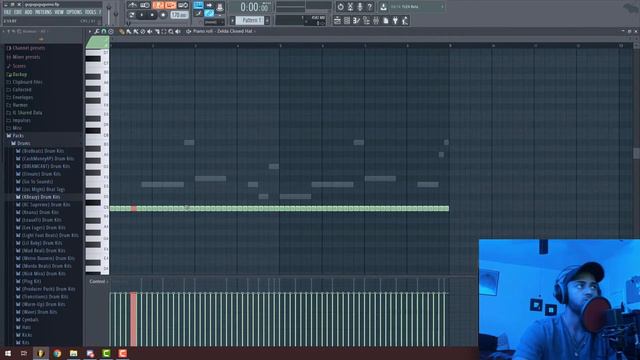The width and height of the screenshot is (640, 360).
Task: Open the FILE menu
Action: click(x=7, y=12)
